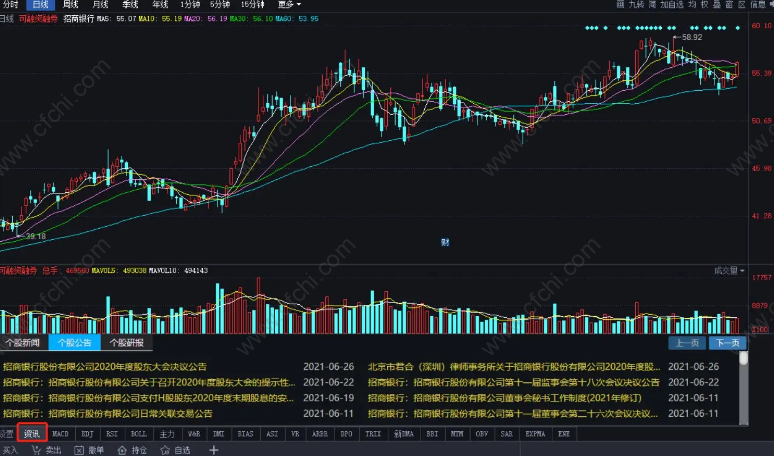
Task: Click the 画 drawing tool button
Action: point(620,4)
